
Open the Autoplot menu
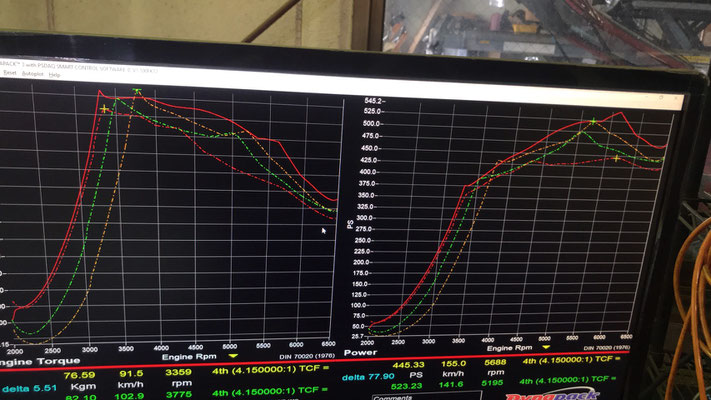click(x=33, y=74)
